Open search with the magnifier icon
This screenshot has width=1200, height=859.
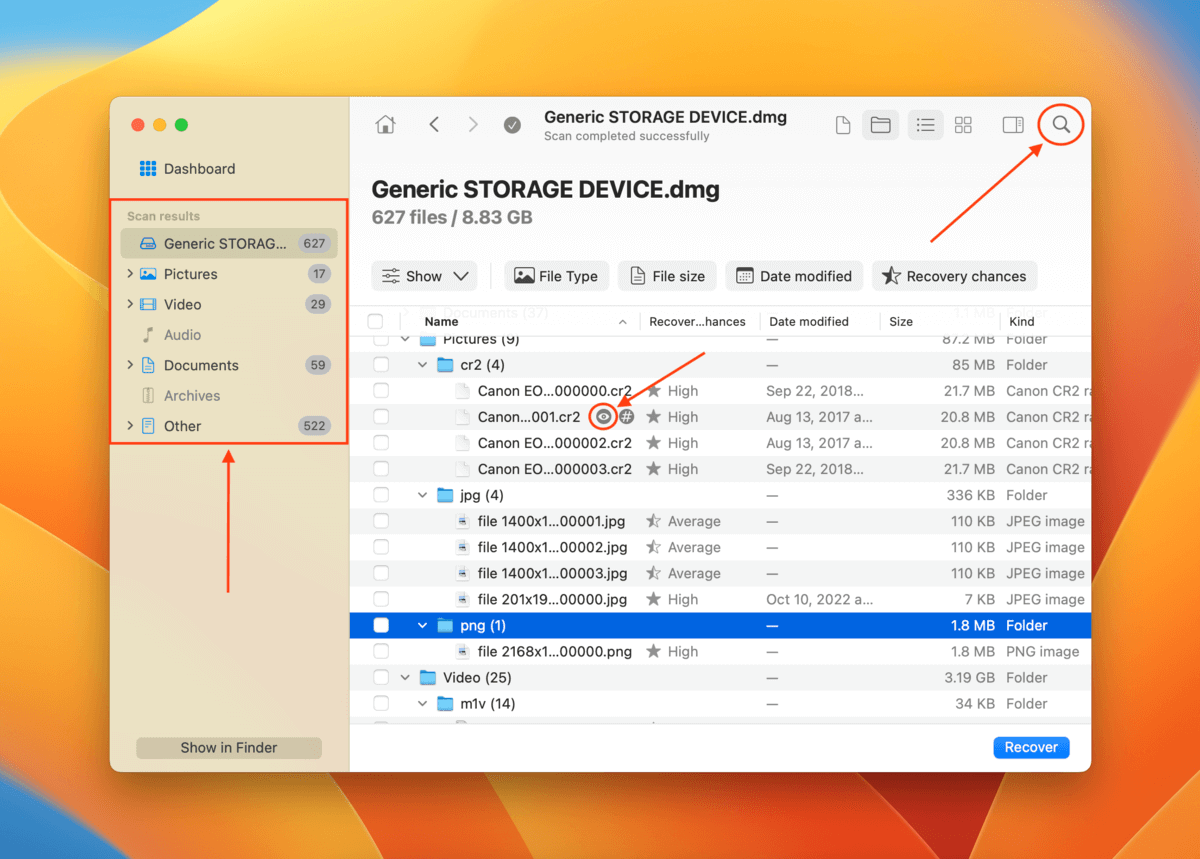tap(1062, 125)
